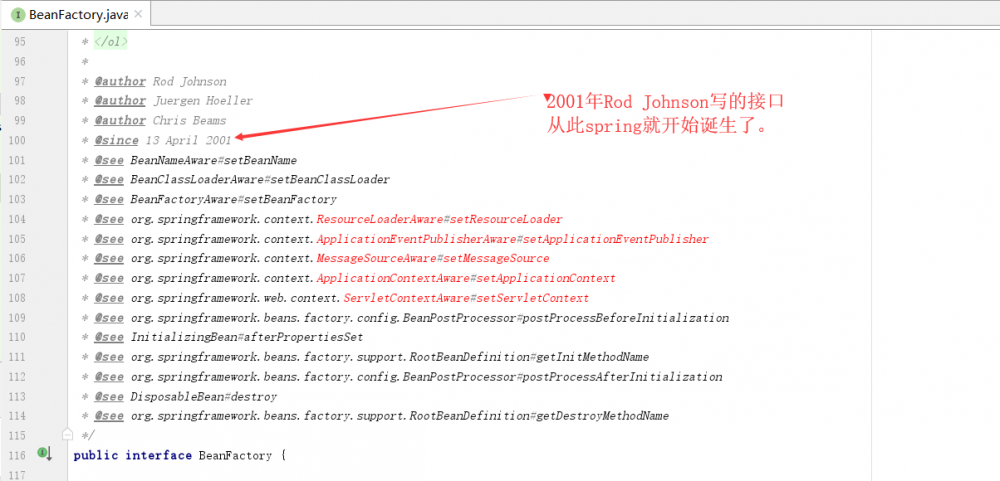Viewport: 1000px width, 481px height.
Task: Click the @see tag on line 113
Action: coord(109,397)
